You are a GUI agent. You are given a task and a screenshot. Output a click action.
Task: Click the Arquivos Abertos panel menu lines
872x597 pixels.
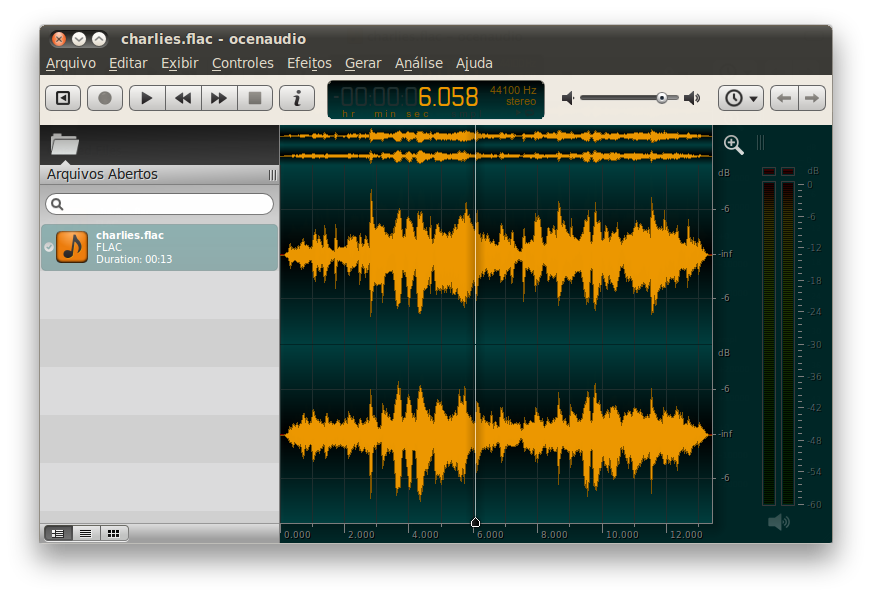point(271,174)
